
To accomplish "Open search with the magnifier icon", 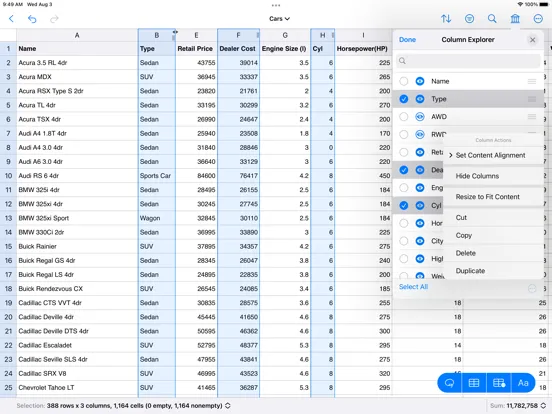I will tap(492, 19).
